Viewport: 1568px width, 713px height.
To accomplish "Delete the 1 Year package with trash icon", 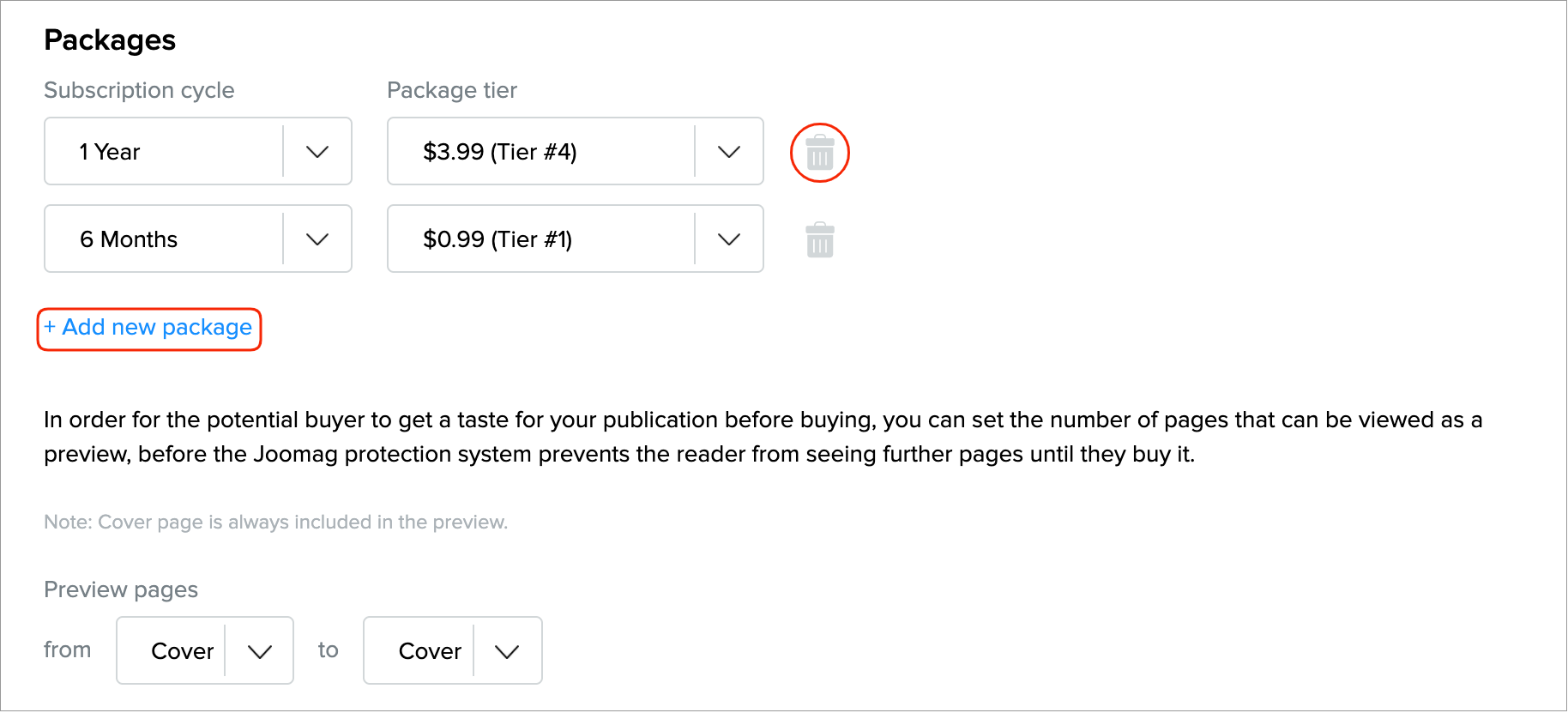I will click(819, 153).
